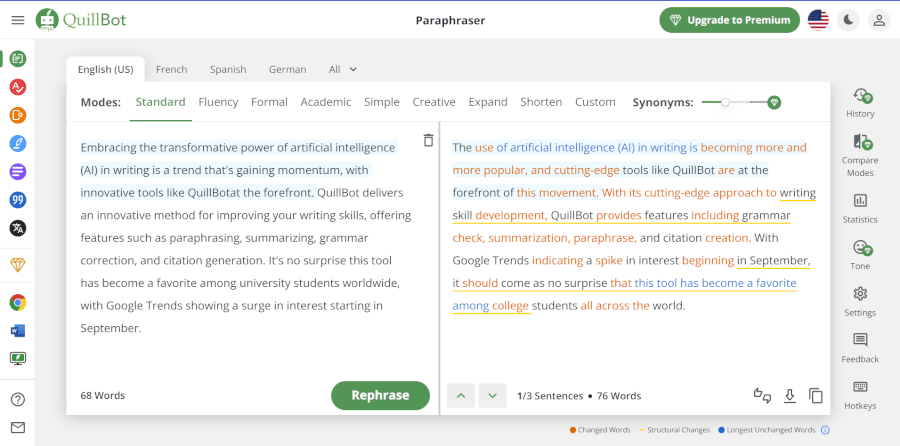Open the Word add-in sidebar icon
The height and width of the screenshot is (446, 900).
coord(18,331)
